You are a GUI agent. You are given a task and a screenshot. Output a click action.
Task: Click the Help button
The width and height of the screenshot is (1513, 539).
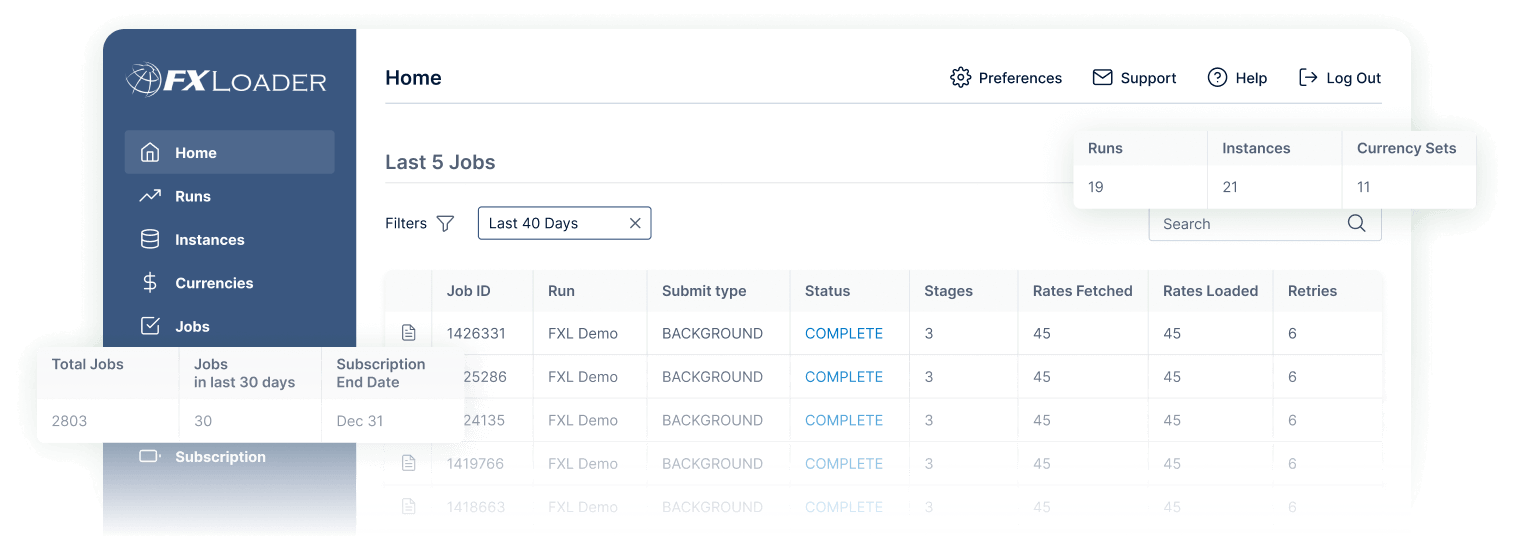tap(1237, 78)
